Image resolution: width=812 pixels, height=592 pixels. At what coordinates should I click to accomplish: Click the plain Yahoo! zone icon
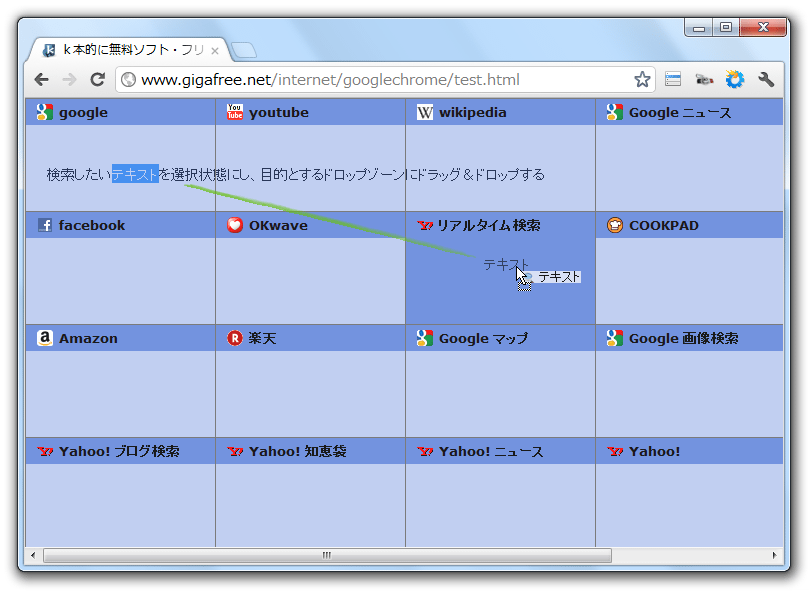(615, 451)
